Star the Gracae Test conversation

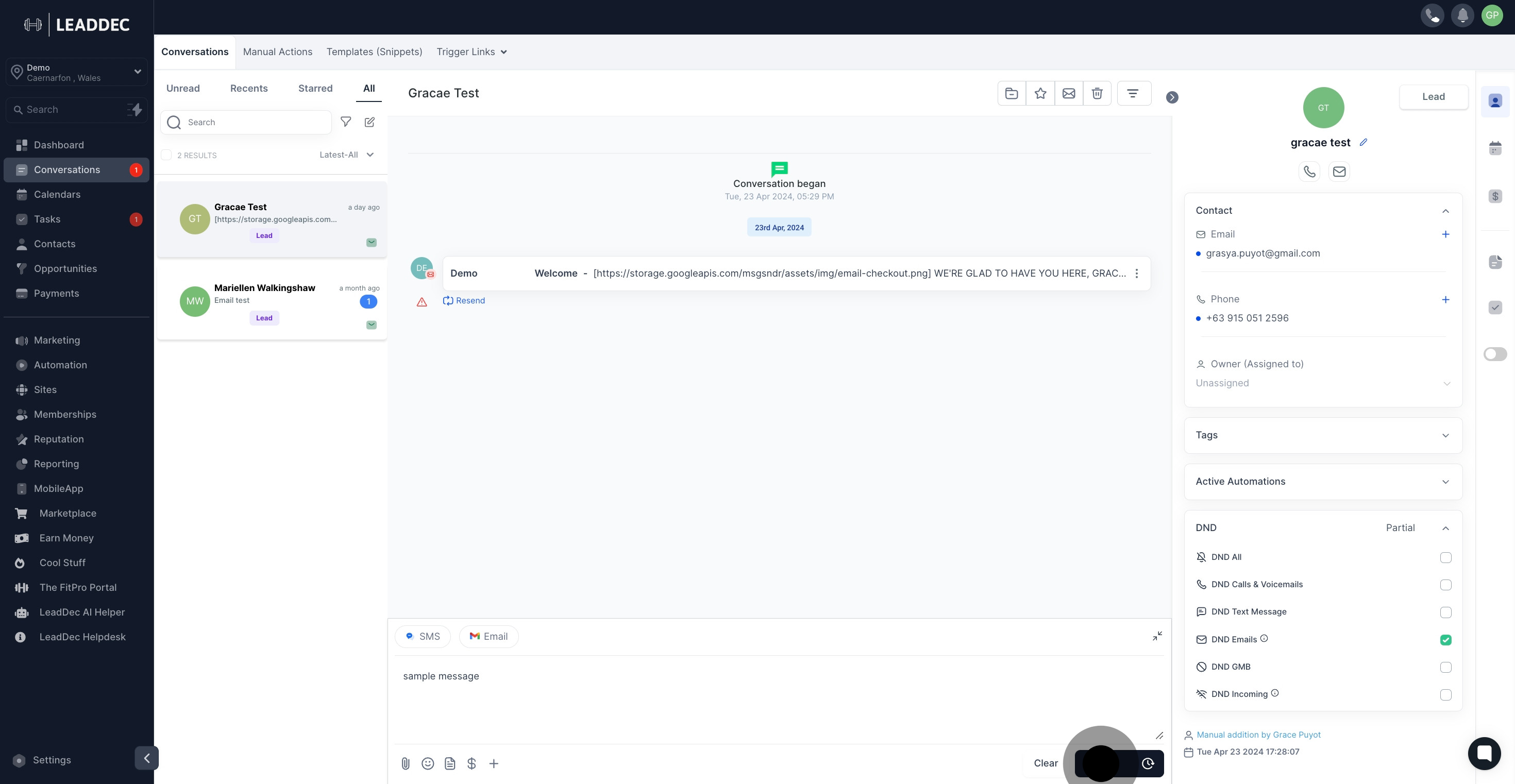pyautogui.click(x=1040, y=93)
